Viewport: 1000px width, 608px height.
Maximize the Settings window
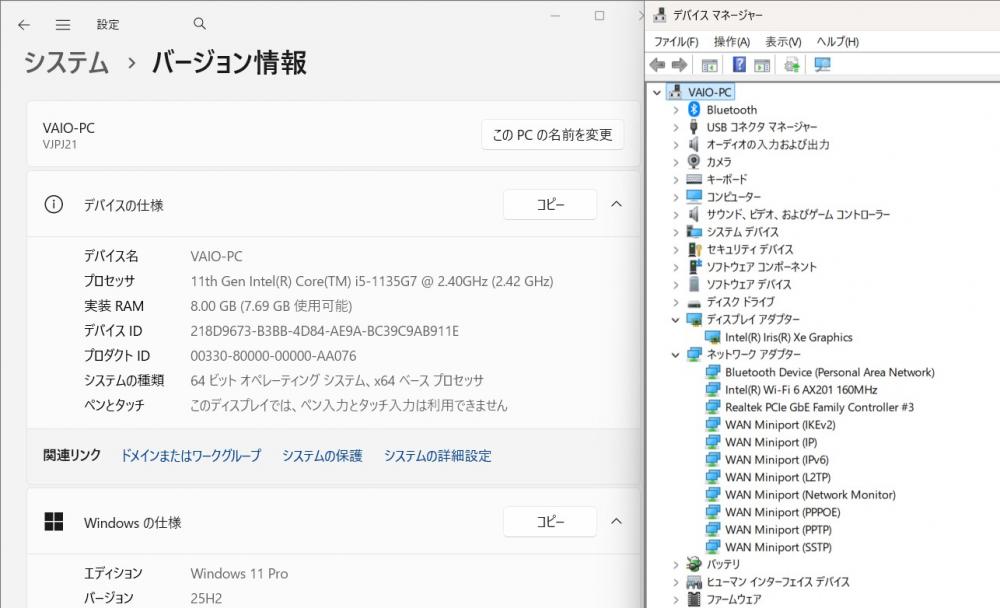[x=599, y=15]
